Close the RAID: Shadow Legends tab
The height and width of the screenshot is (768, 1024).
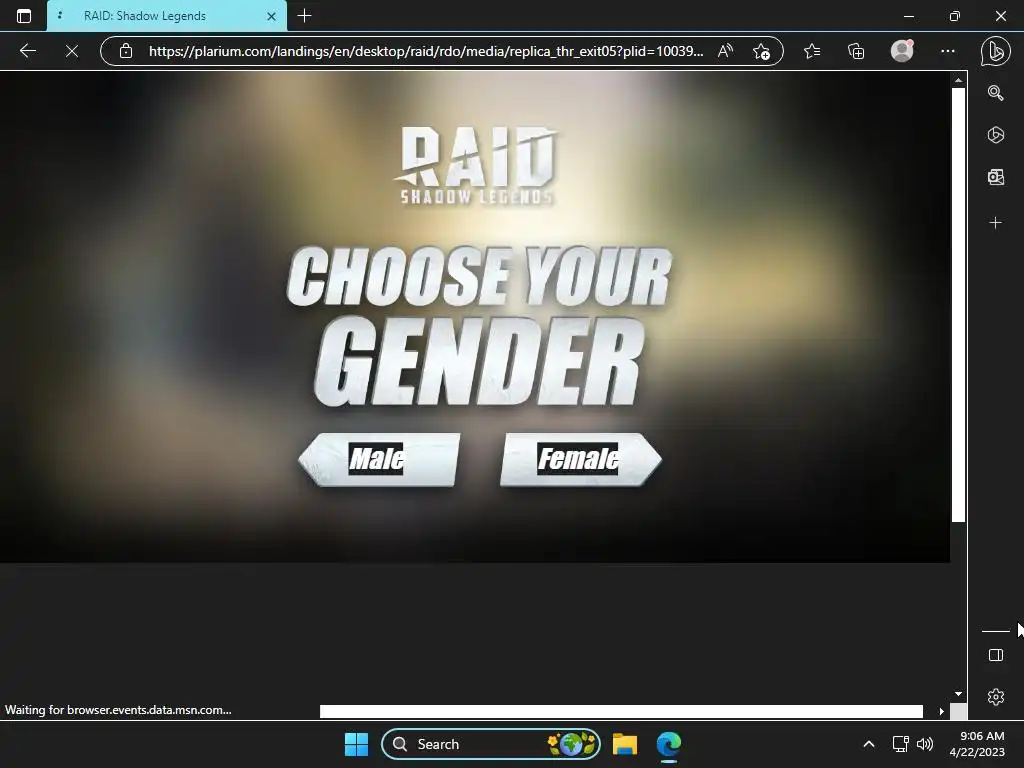[272, 16]
